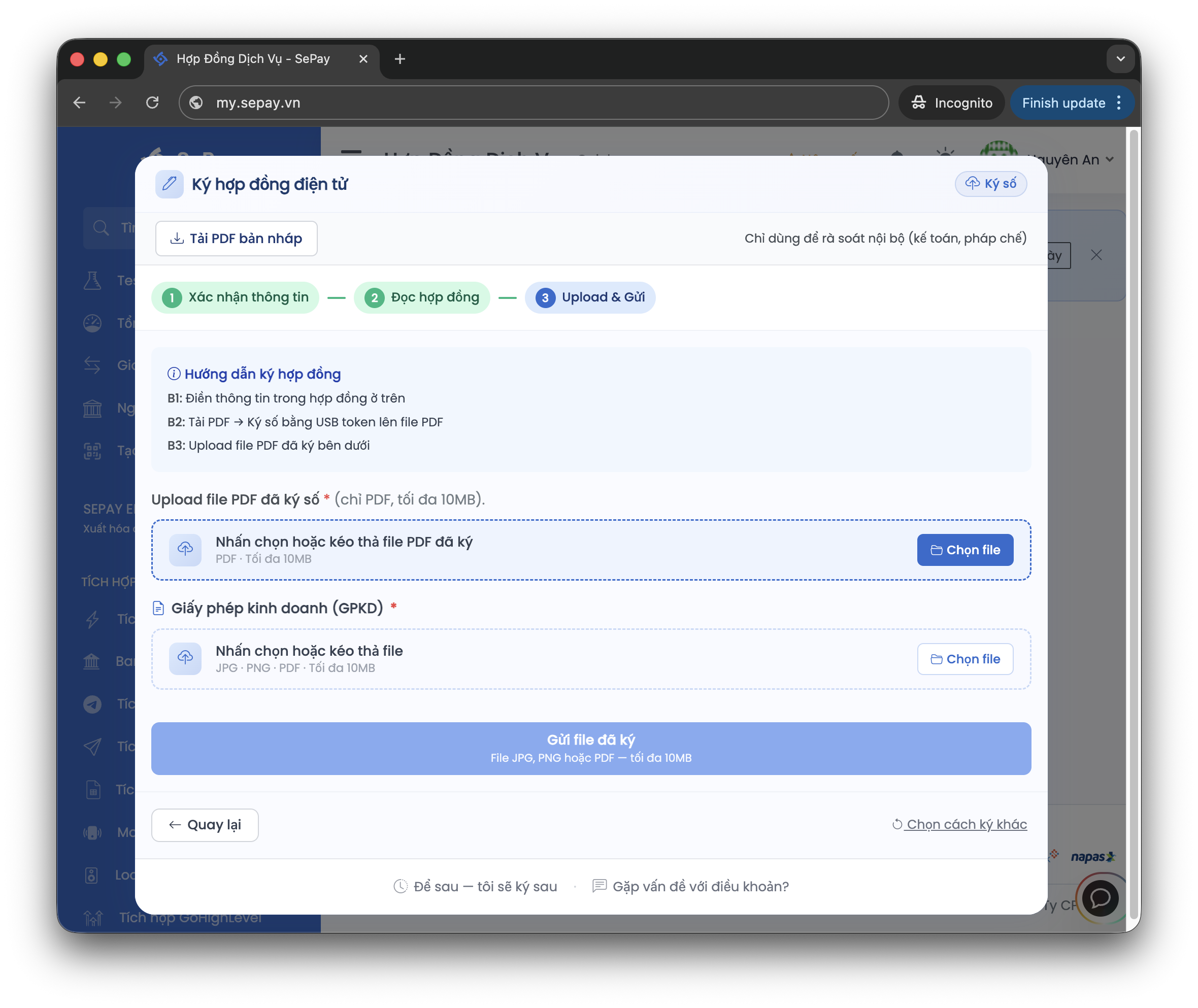Close the banner with X icon behind dialog
The height and width of the screenshot is (1008, 1198).
(x=1095, y=255)
